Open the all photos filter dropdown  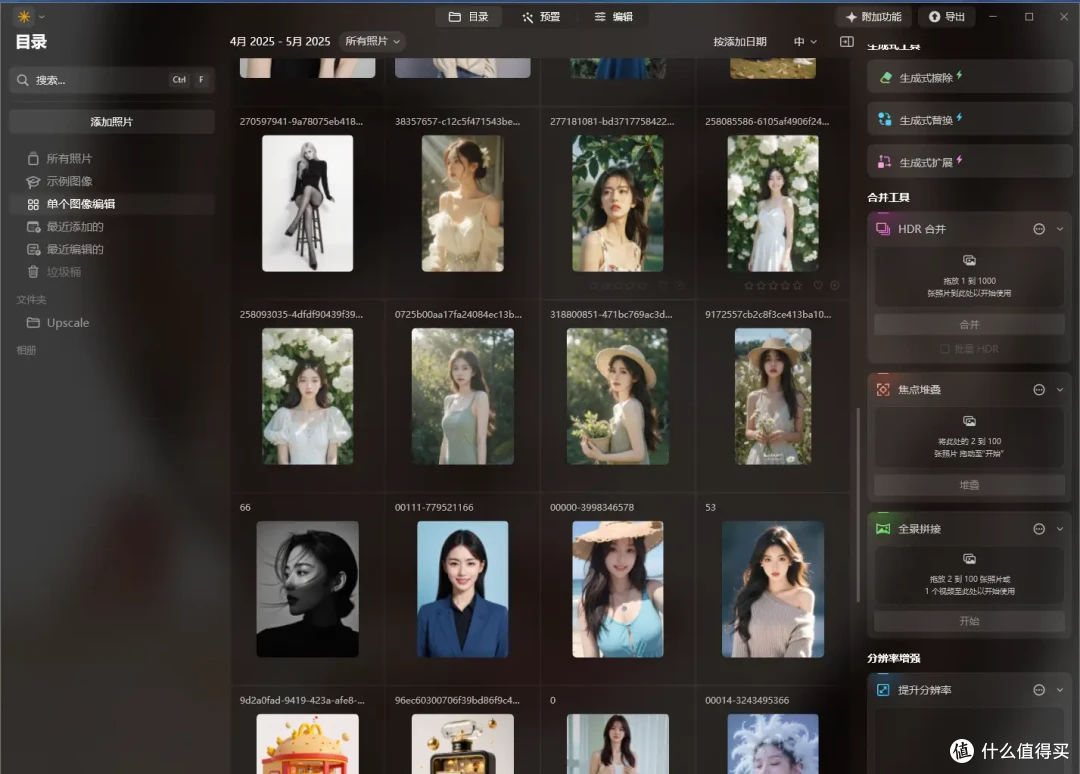(x=372, y=41)
